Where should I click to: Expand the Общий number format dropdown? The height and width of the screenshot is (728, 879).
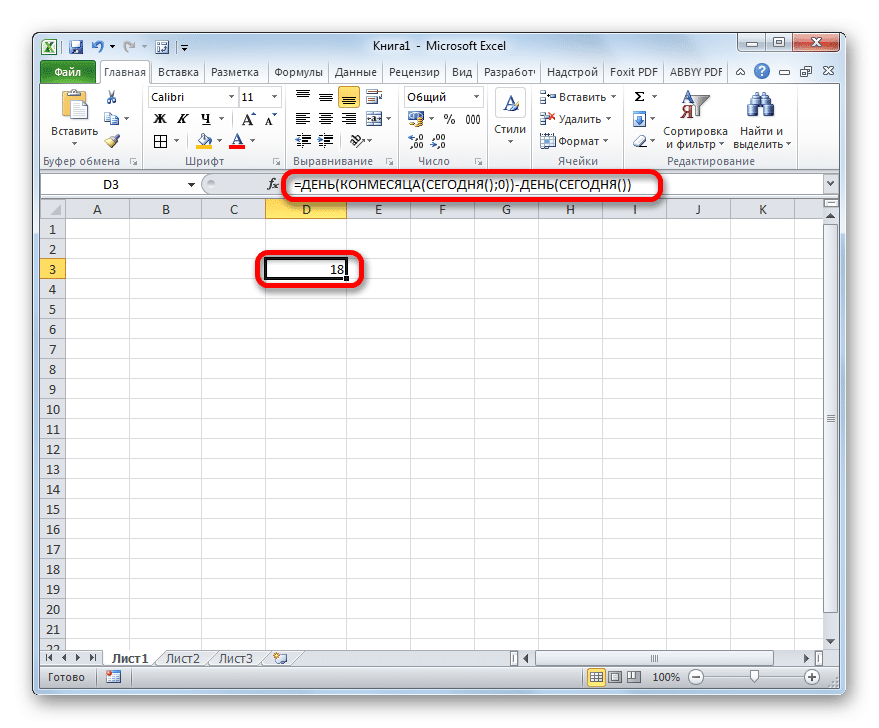(476, 97)
